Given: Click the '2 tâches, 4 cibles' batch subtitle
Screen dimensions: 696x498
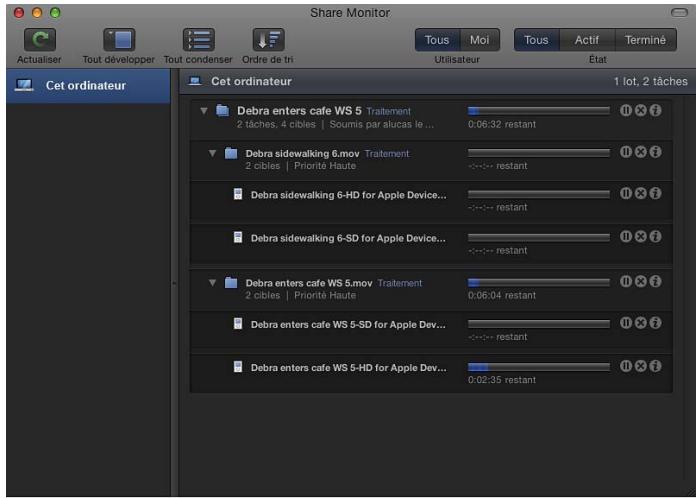Looking at the screenshot, I should (276, 124).
